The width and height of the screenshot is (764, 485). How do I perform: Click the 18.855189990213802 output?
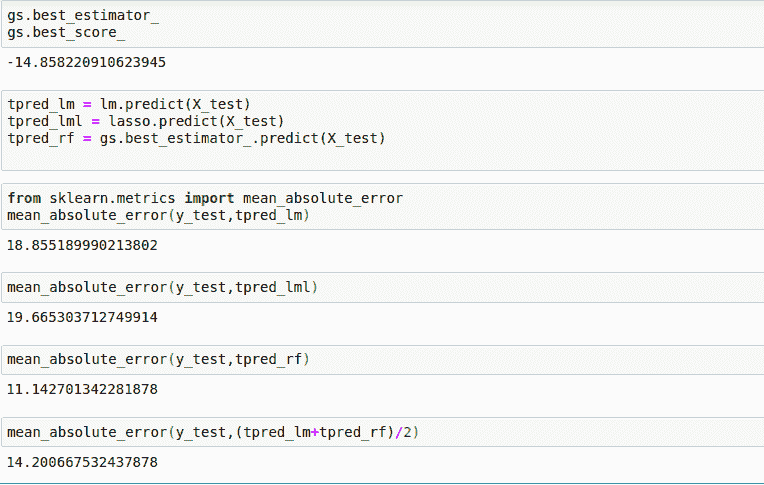(82, 244)
